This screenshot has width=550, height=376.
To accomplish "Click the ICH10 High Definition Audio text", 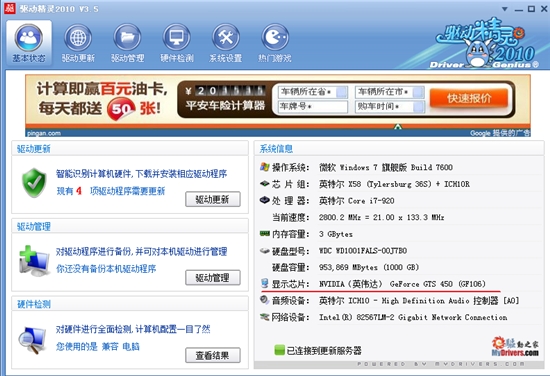I will 419,301.
